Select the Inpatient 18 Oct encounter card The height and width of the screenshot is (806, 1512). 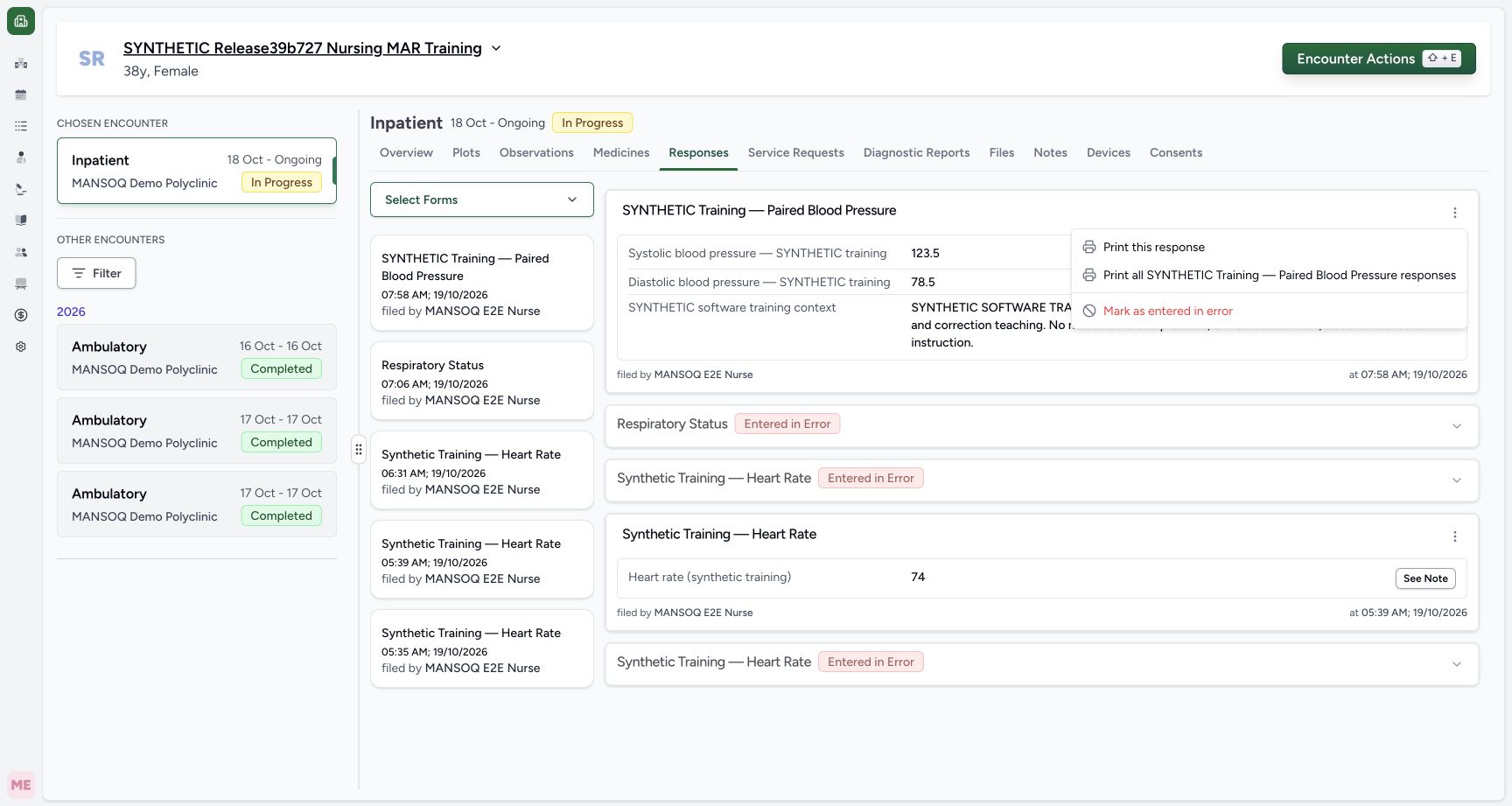click(197, 171)
